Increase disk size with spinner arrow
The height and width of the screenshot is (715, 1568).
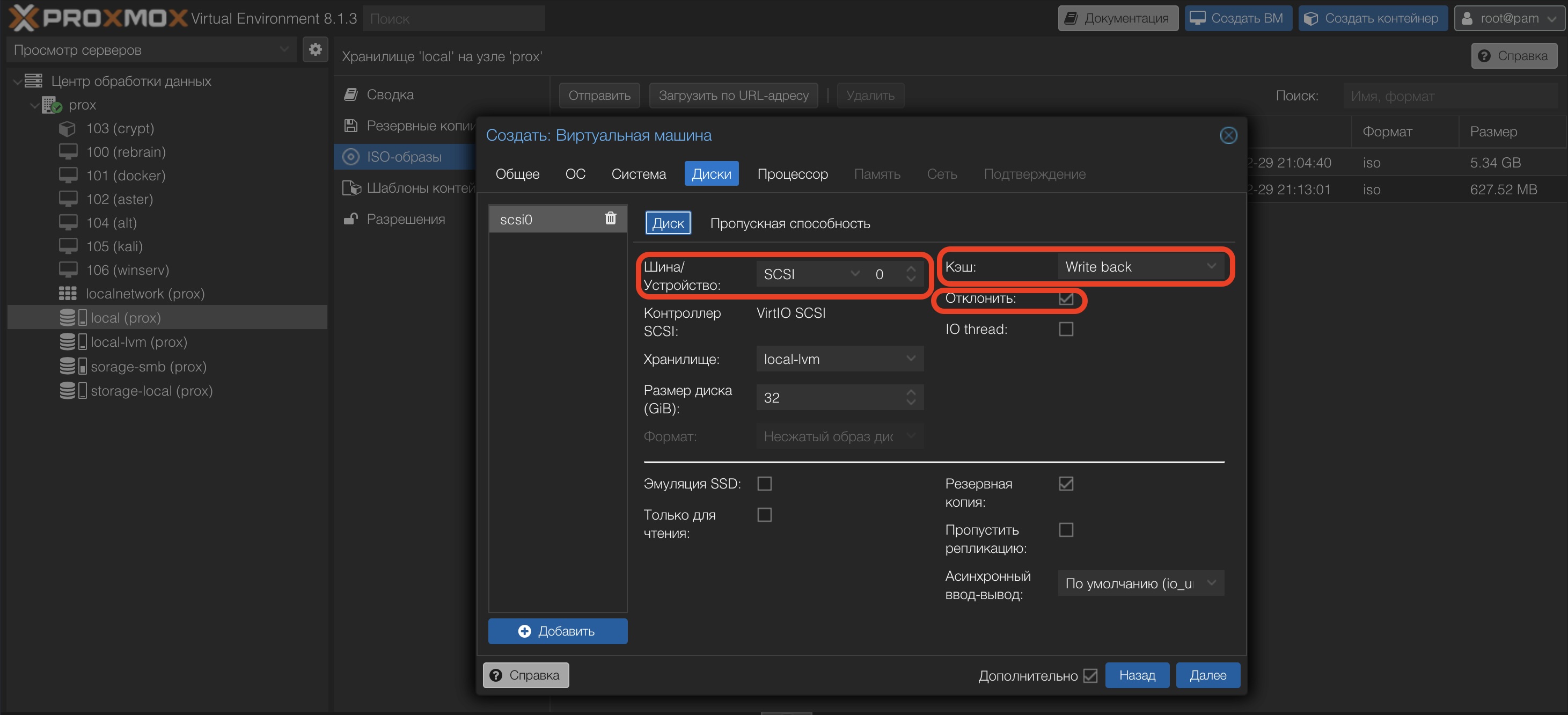pos(911,392)
